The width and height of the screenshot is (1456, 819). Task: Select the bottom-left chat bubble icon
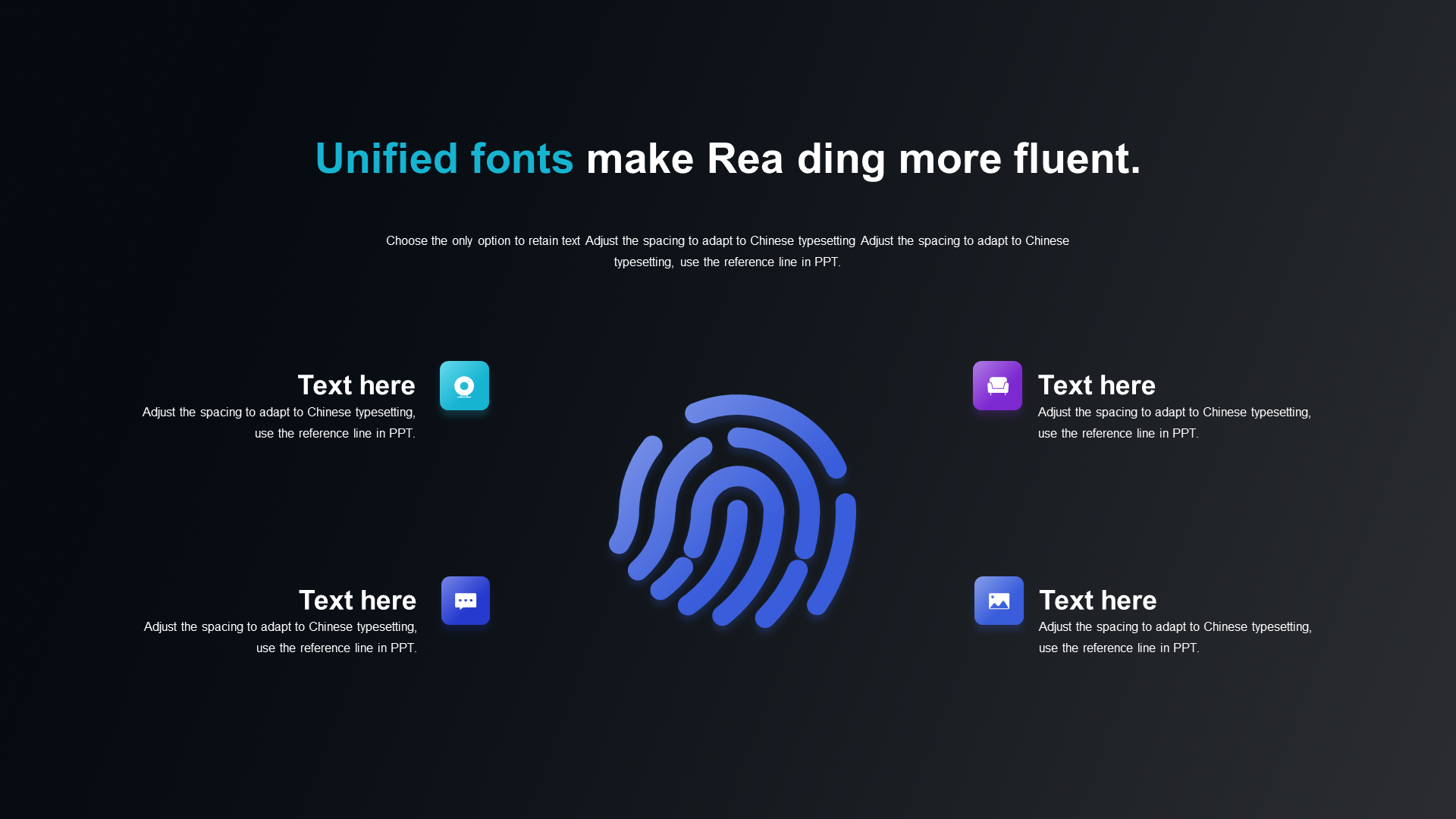pyautogui.click(x=465, y=600)
